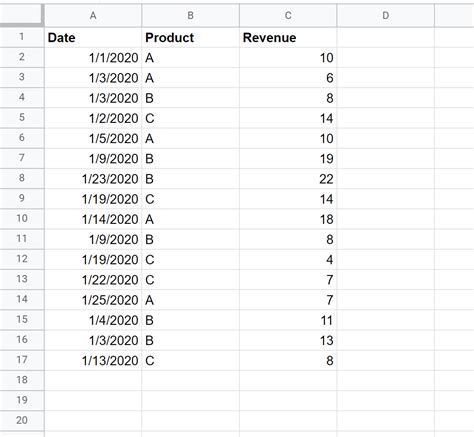Select row 20 header
This screenshot has height=437, width=474.
tap(22, 421)
